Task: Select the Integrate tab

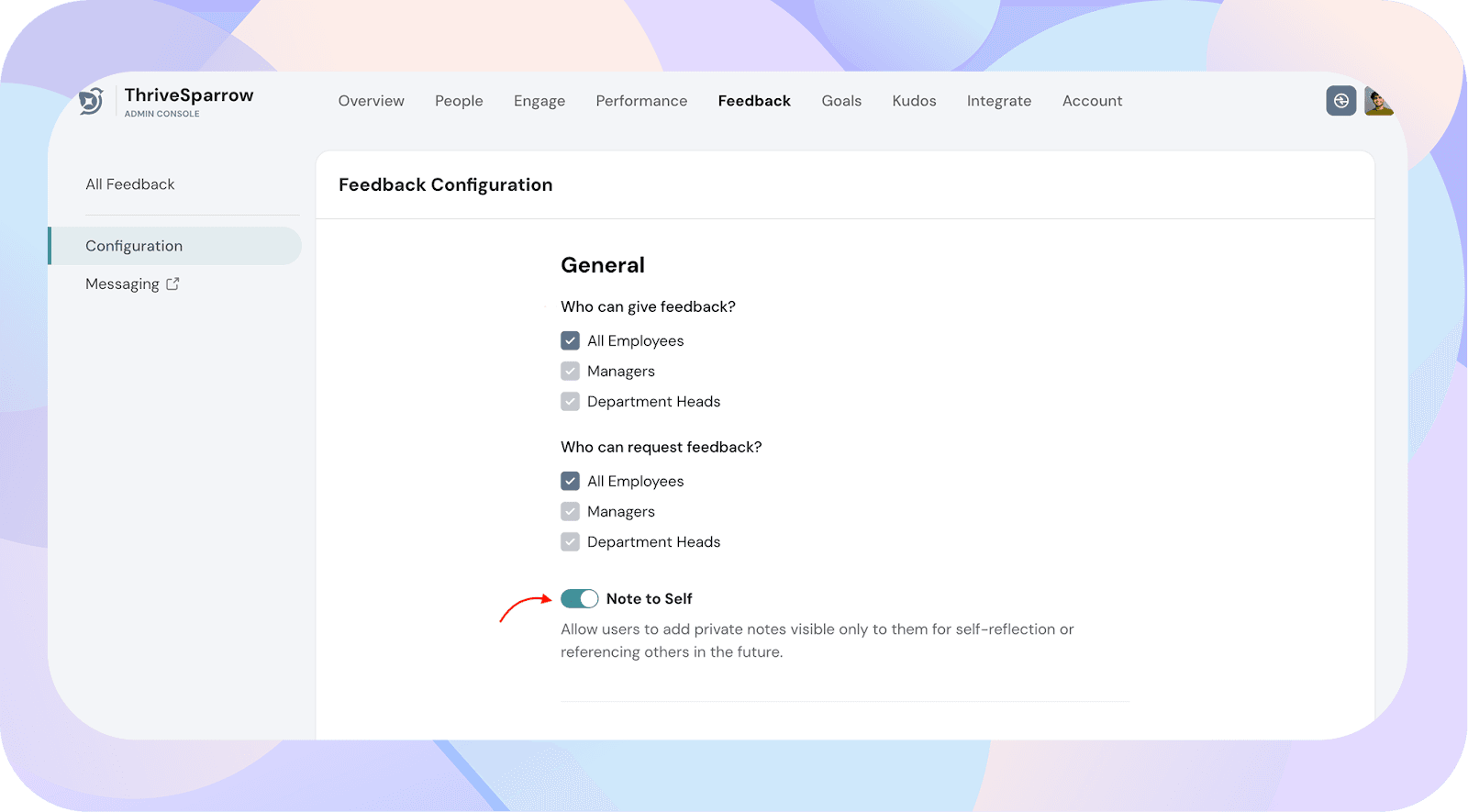Action: 998,101
